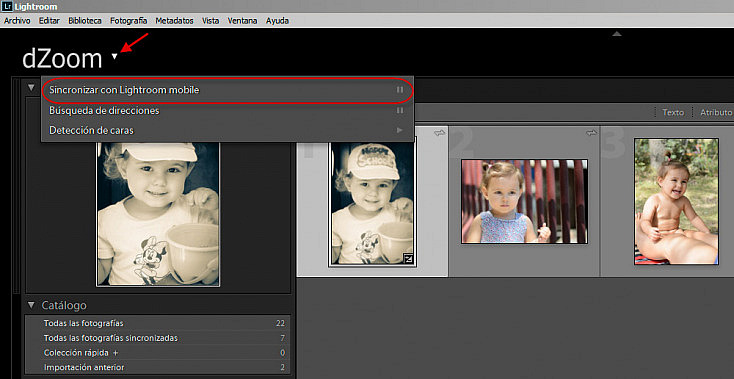
Task: Click the dZoom identity plate text
Action: pos(62,58)
